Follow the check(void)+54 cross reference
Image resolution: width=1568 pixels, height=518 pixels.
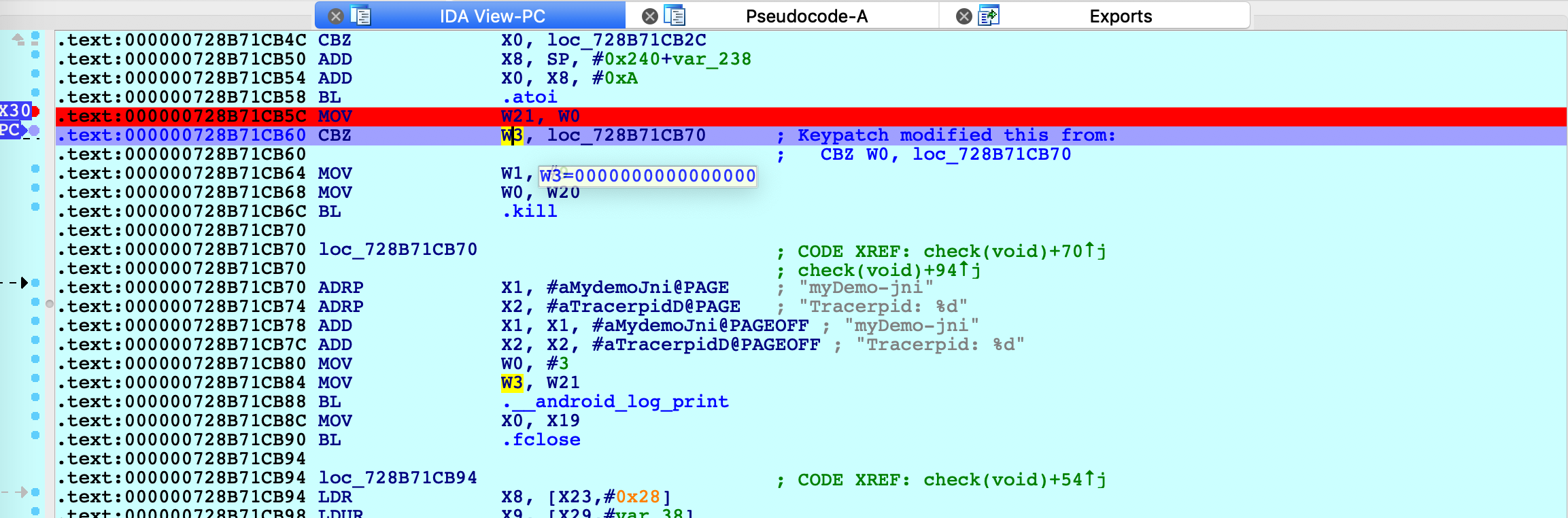coord(1015,479)
